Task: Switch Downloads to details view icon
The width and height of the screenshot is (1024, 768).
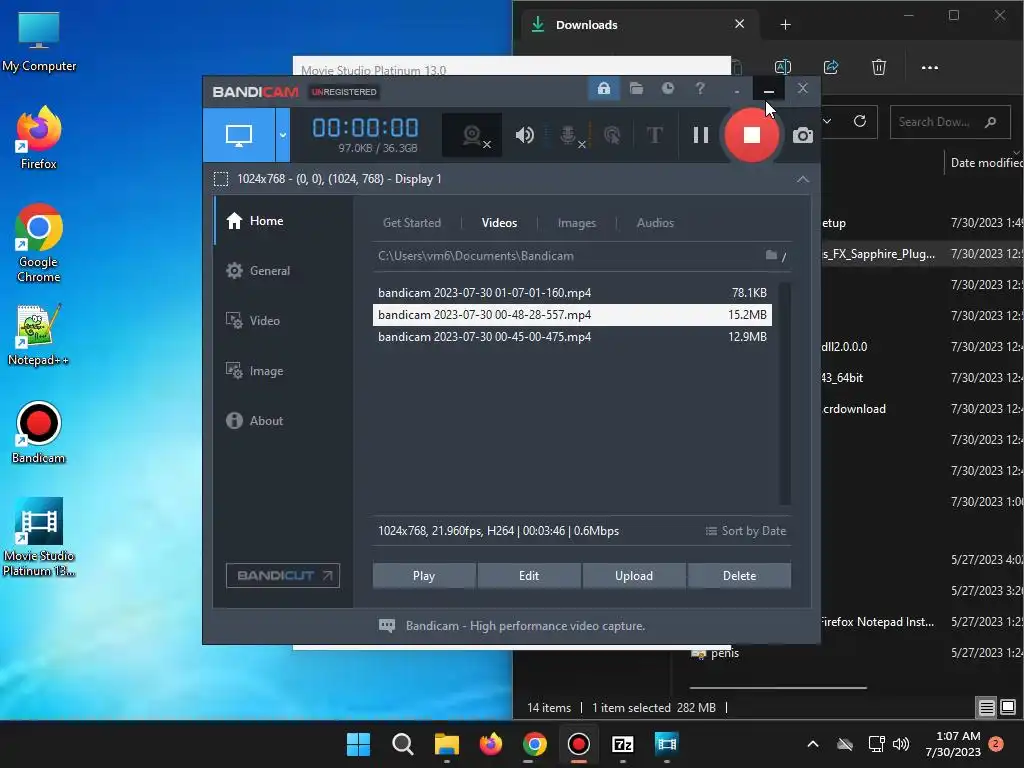Action: [x=986, y=707]
